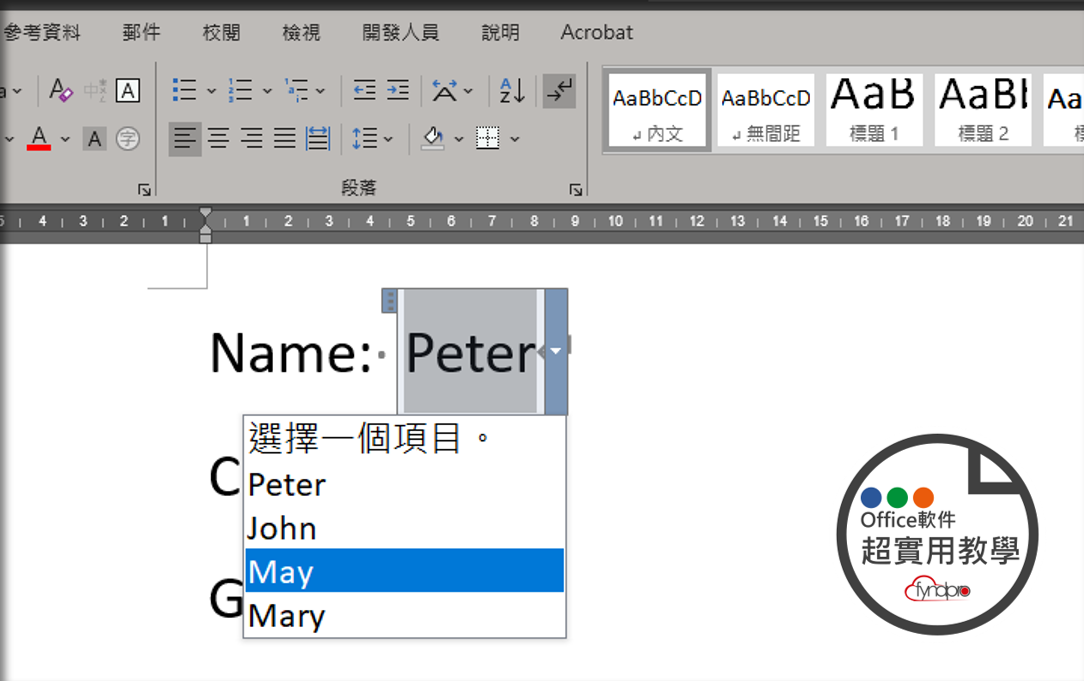Decrease the paragraph indent
1084x681 pixels.
click(364, 91)
